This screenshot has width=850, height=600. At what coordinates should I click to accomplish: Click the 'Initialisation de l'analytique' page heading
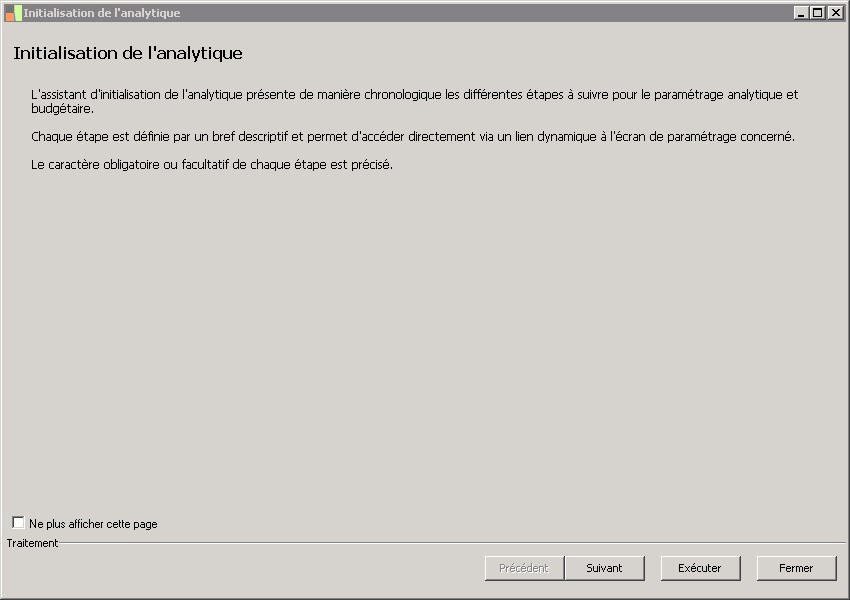point(128,53)
